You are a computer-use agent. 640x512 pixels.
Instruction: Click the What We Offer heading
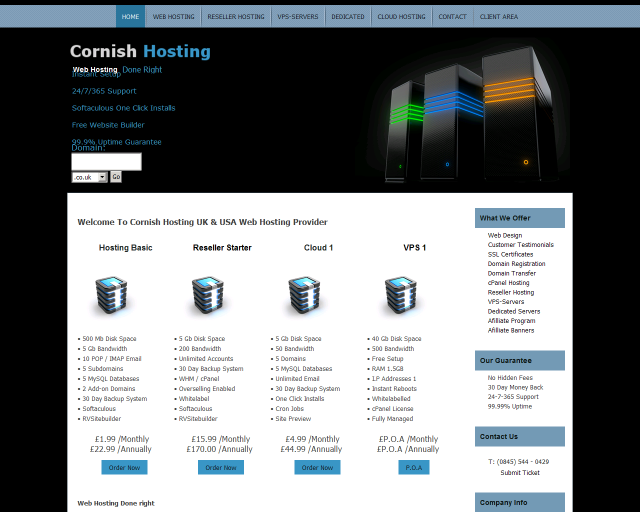coord(520,218)
